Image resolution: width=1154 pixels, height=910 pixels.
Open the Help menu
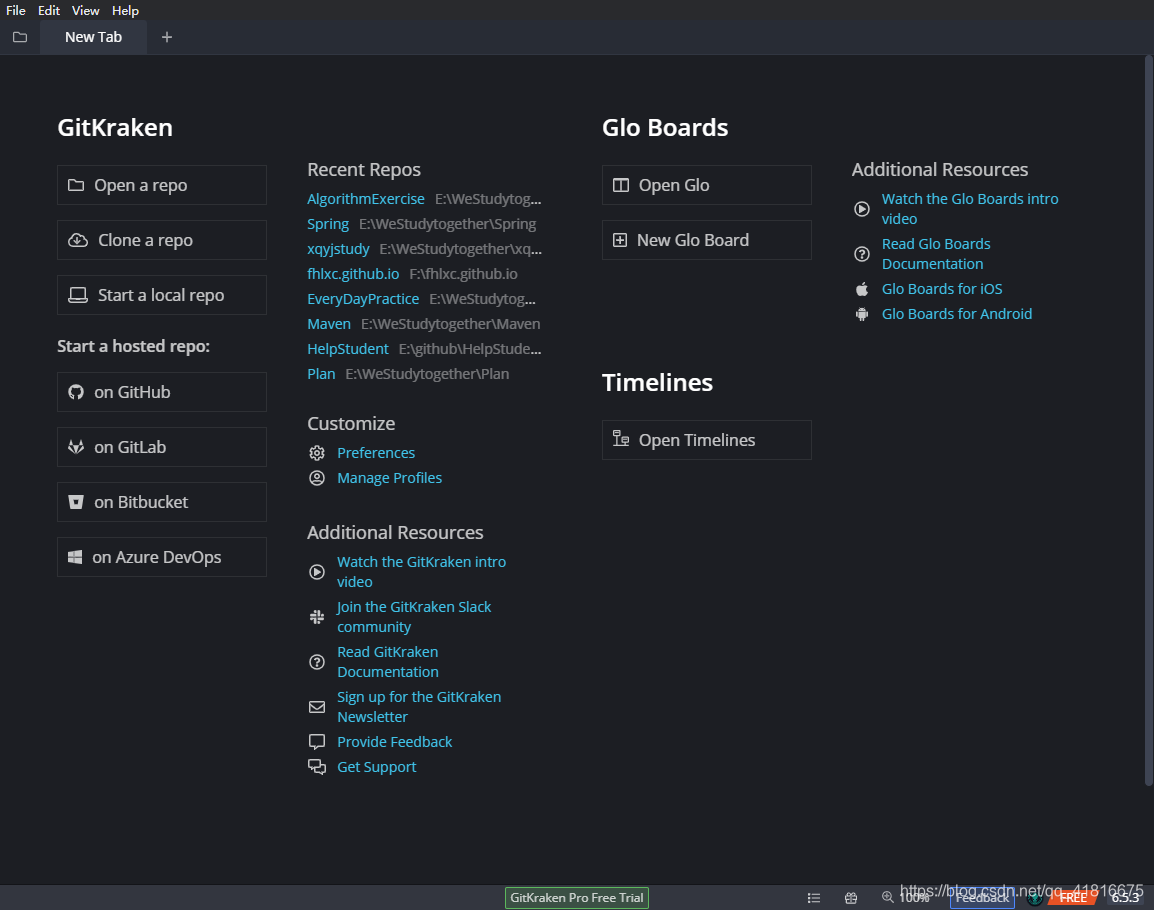(x=125, y=10)
